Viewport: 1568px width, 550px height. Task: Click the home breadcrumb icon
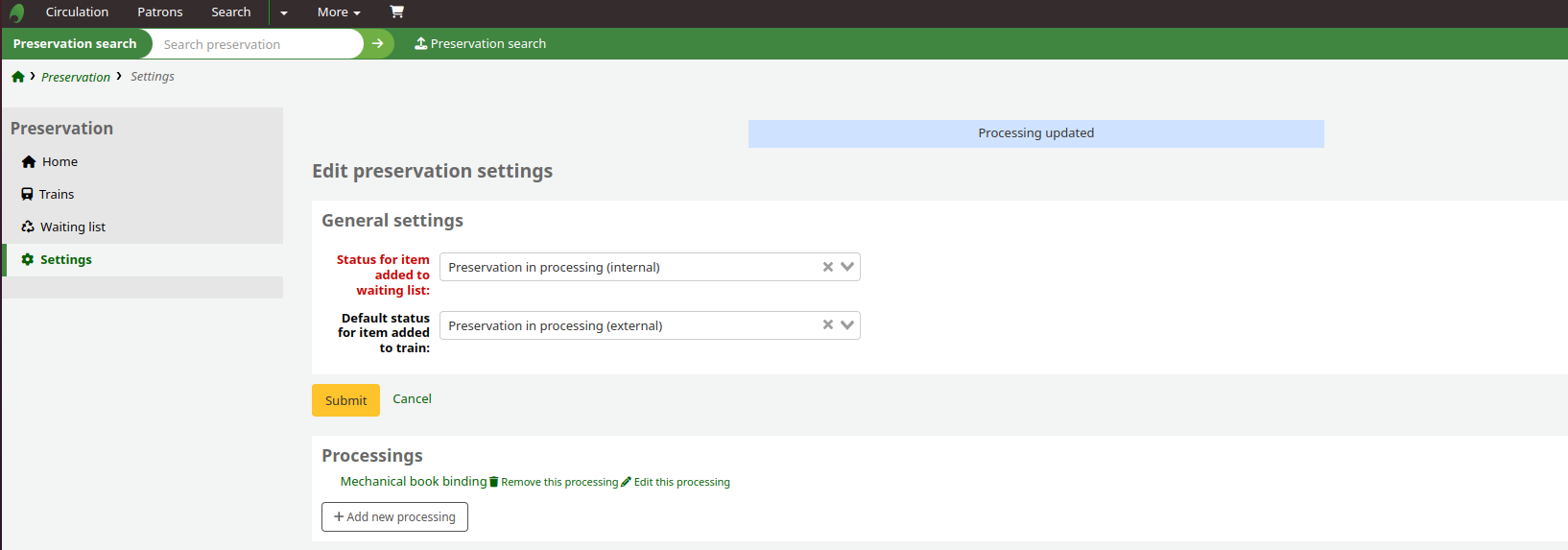[x=18, y=77]
